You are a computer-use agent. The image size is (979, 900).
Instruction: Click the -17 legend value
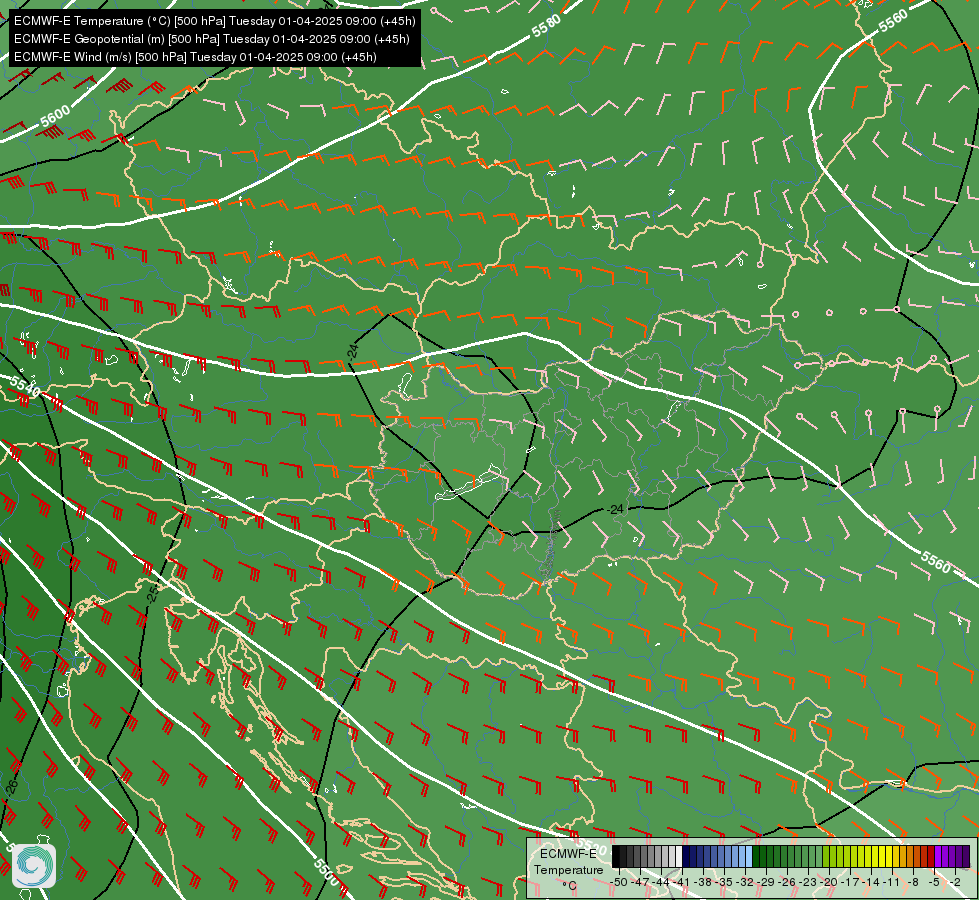(x=850, y=883)
